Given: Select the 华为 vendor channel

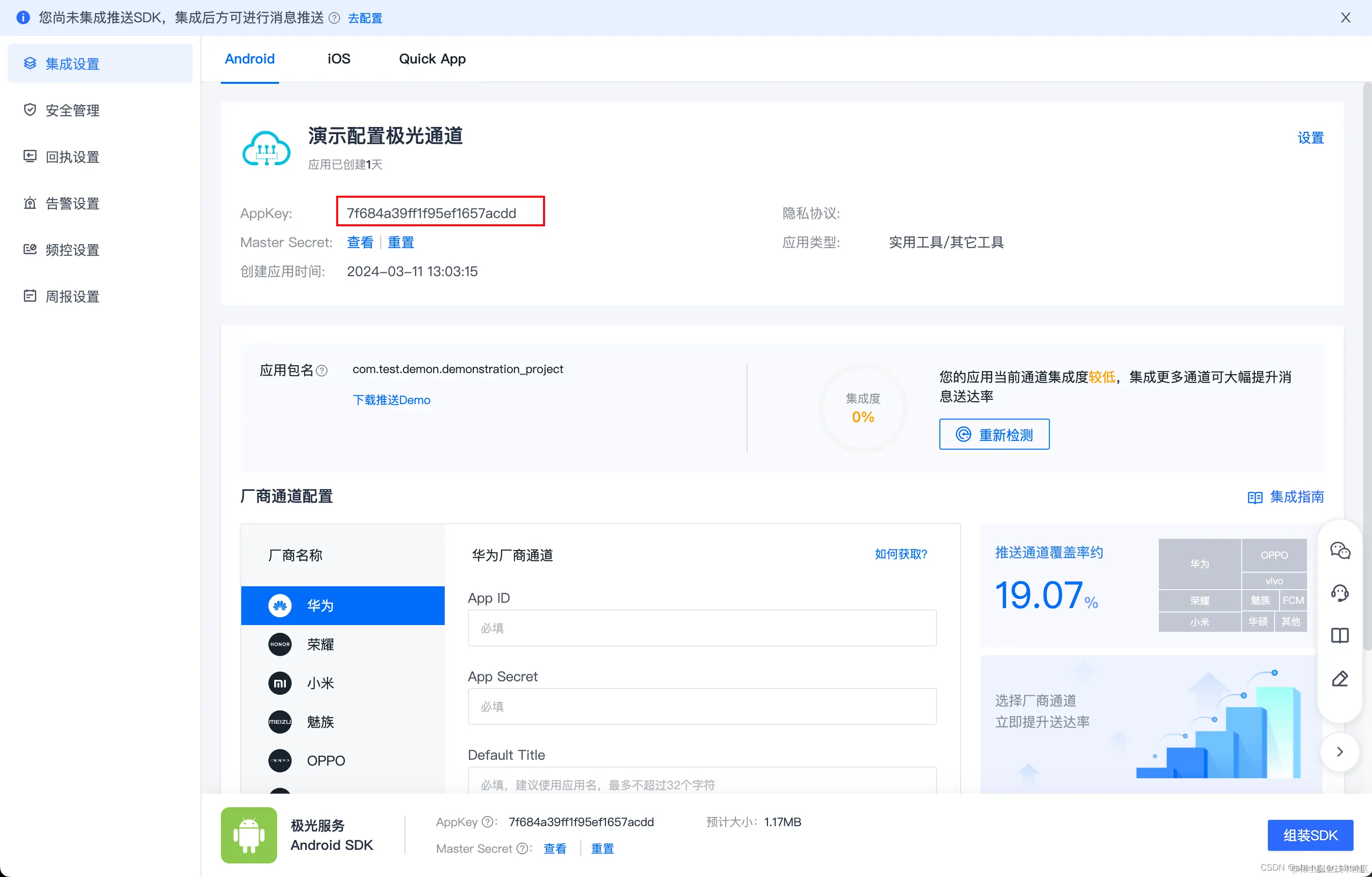Looking at the screenshot, I should pyautogui.click(x=343, y=605).
